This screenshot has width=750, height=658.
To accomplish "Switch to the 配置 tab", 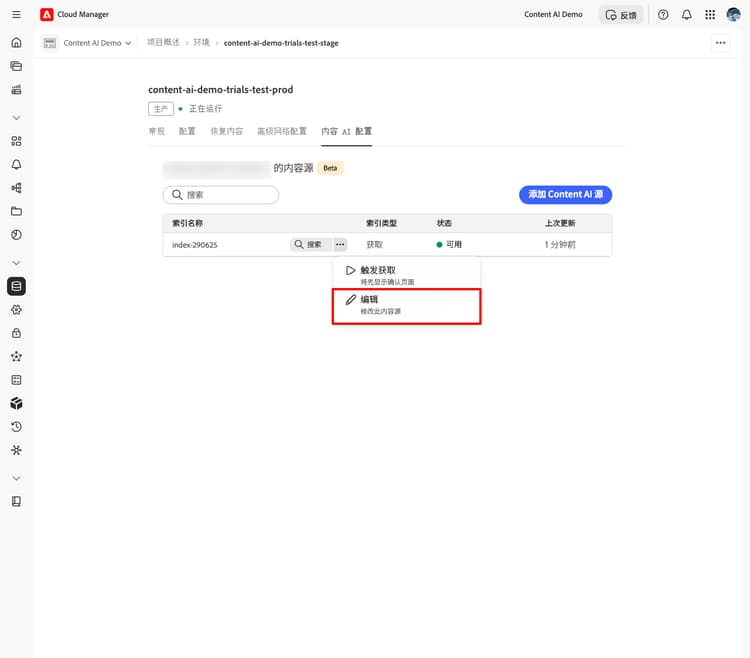I will tap(187, 132).
